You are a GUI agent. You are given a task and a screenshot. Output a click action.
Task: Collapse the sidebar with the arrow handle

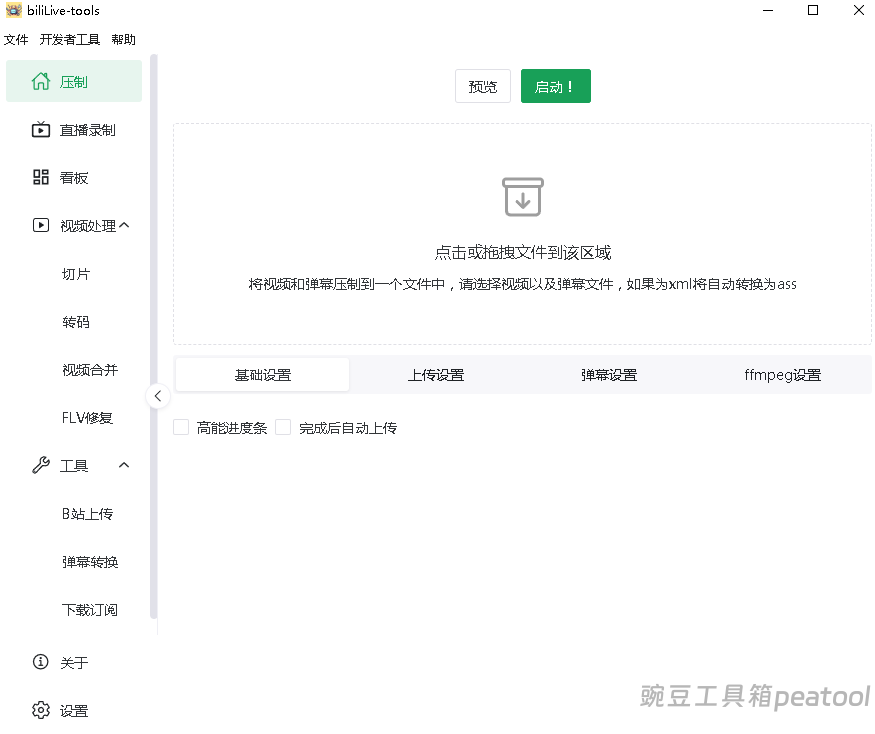[x=158, y=396]
